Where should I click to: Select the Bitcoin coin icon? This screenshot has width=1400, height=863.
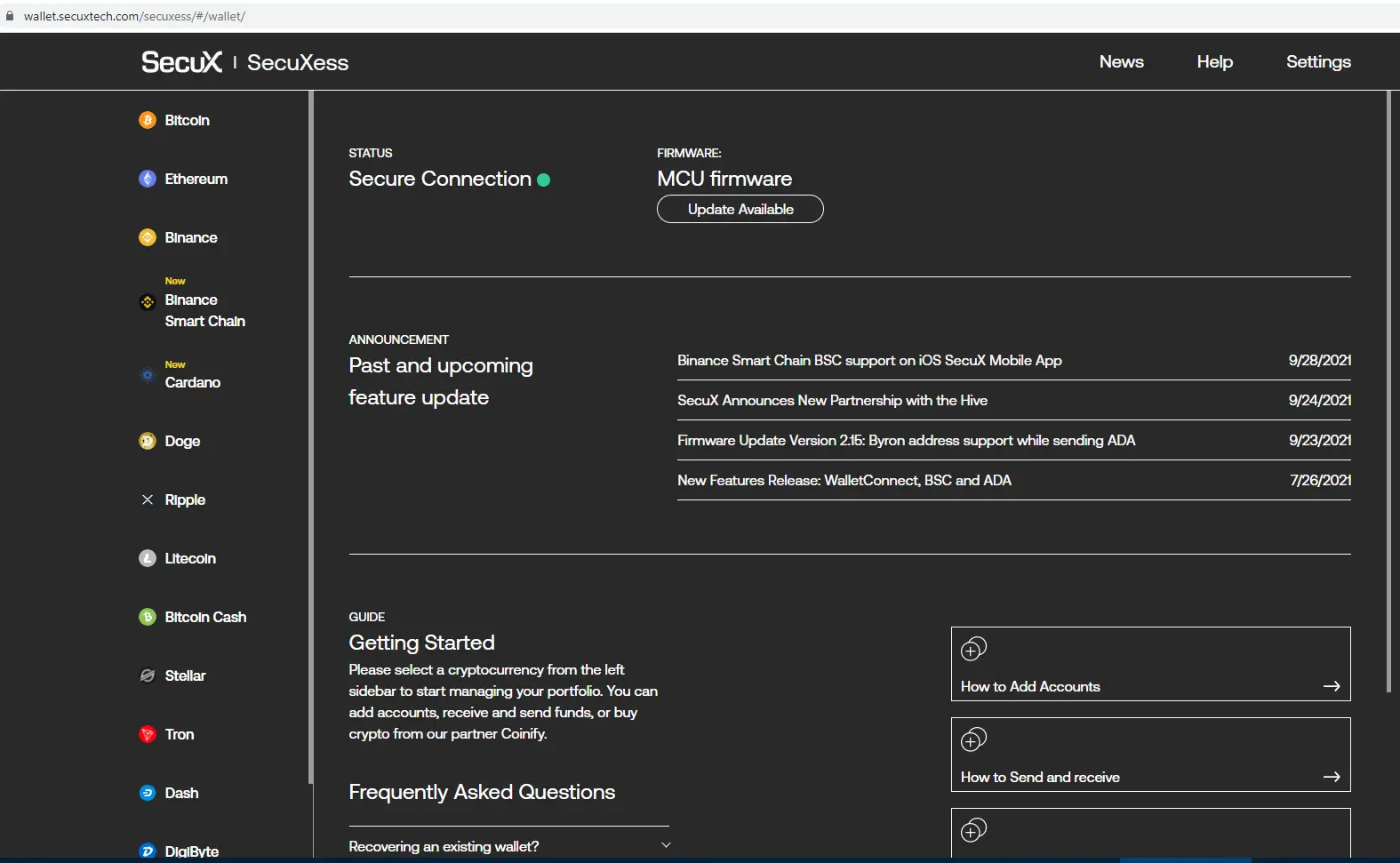(x=148, y=120)
